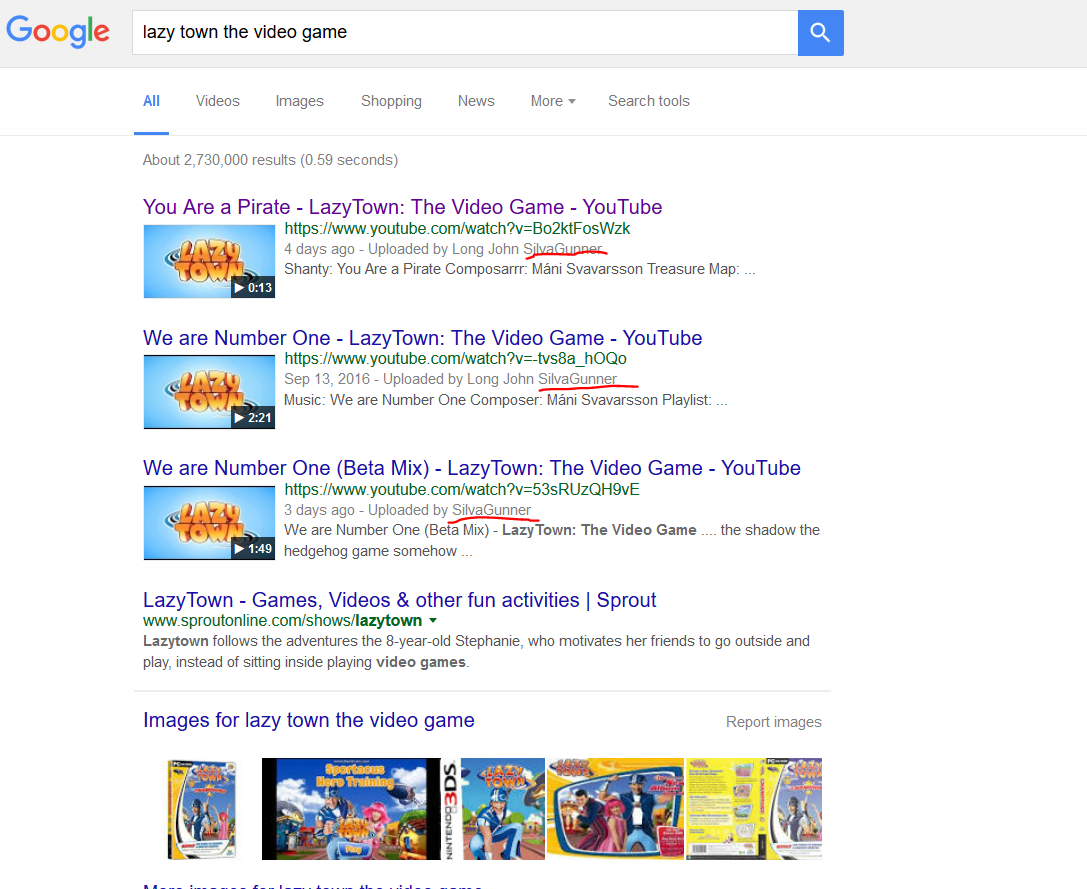Viewport: 1087px width, 889px height.
Task: Open the Sportacus Hero Training image
Action: point(351,809)
